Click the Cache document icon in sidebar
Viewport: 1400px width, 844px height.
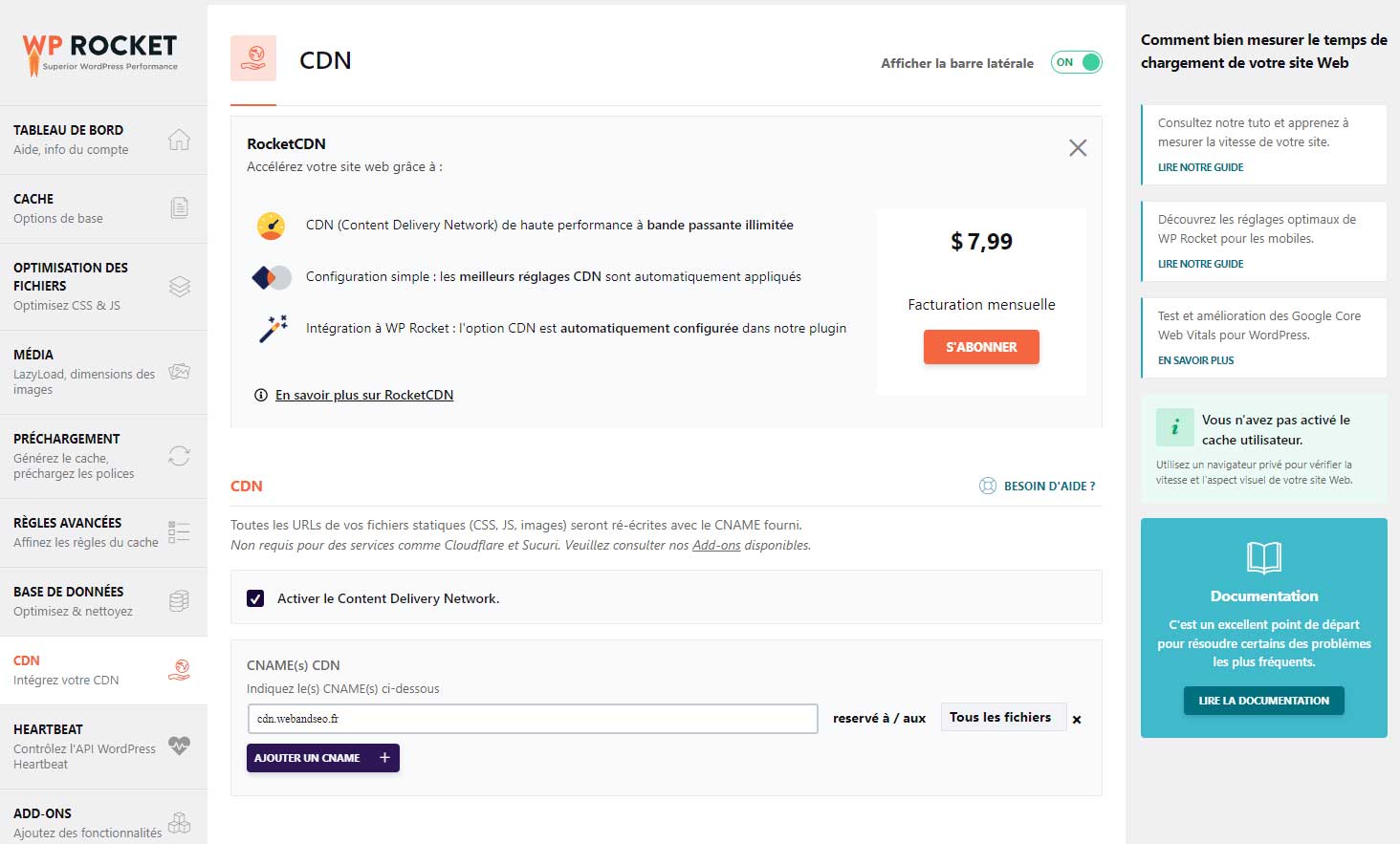(x=179, y=207)
